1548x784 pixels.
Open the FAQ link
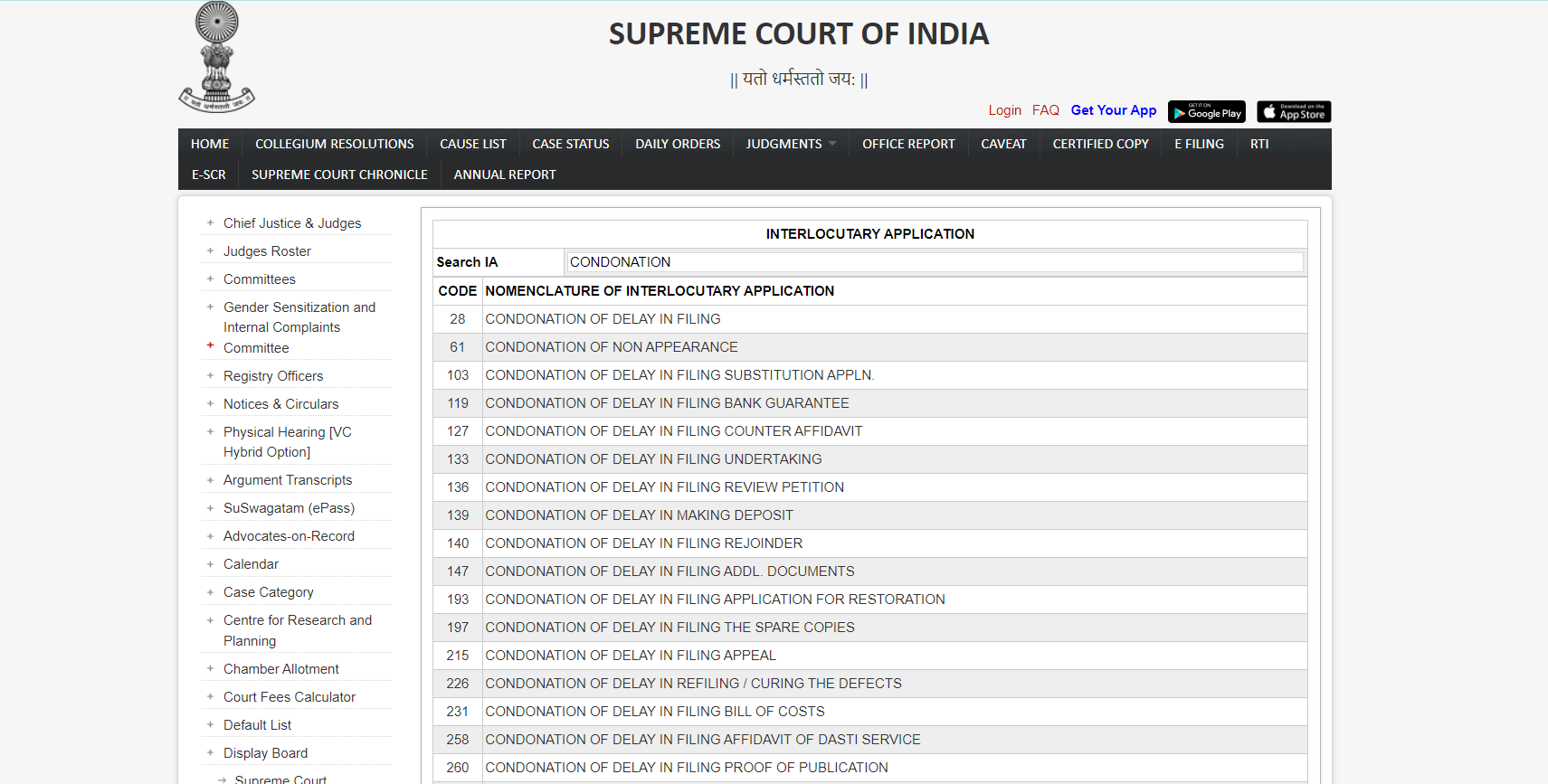pyautogui.click(x=1045, y=110)
